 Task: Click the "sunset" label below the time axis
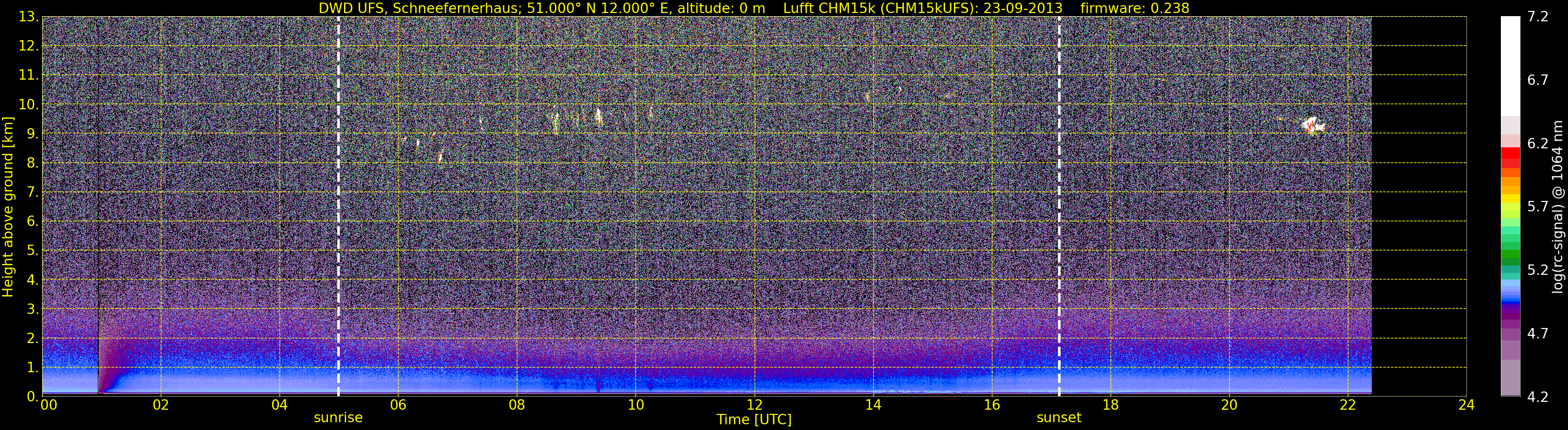point(1059,418)
